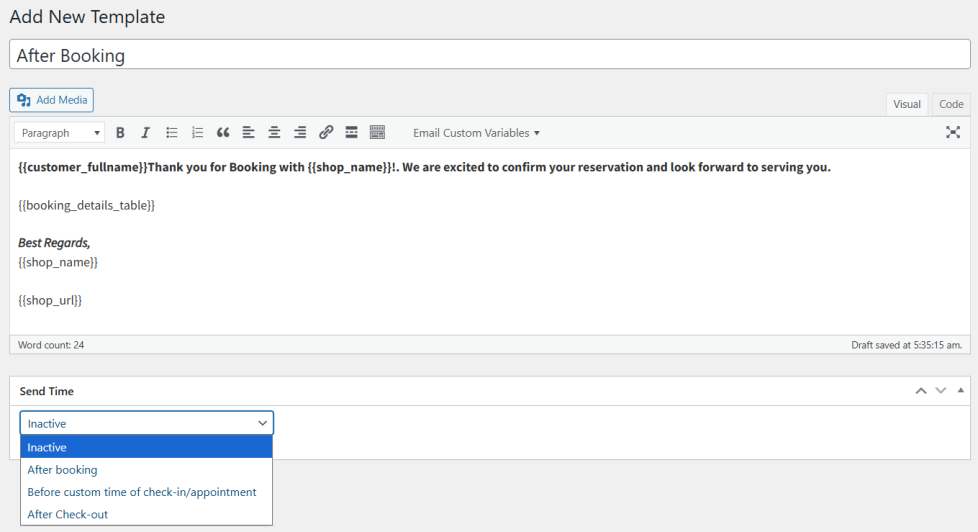This screenshot has width=978, height=532.
Task: Insert a numbered list
Action: (197, 133)
